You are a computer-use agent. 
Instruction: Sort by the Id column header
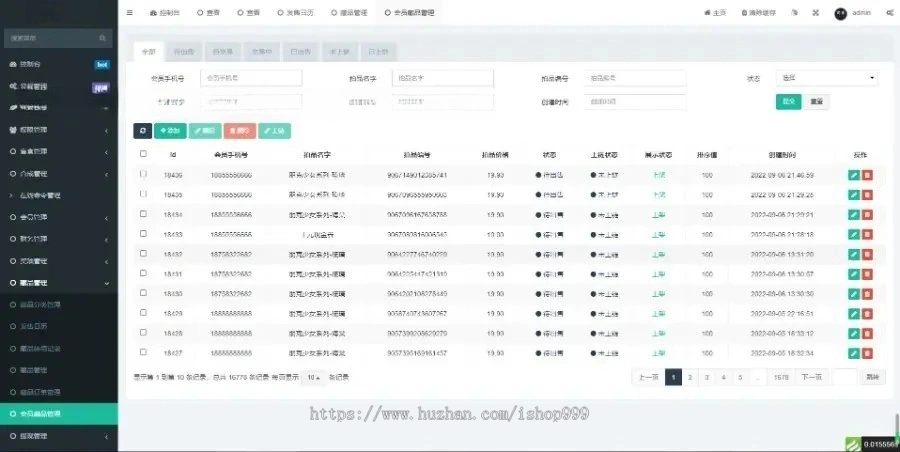(x=173, y=155)
